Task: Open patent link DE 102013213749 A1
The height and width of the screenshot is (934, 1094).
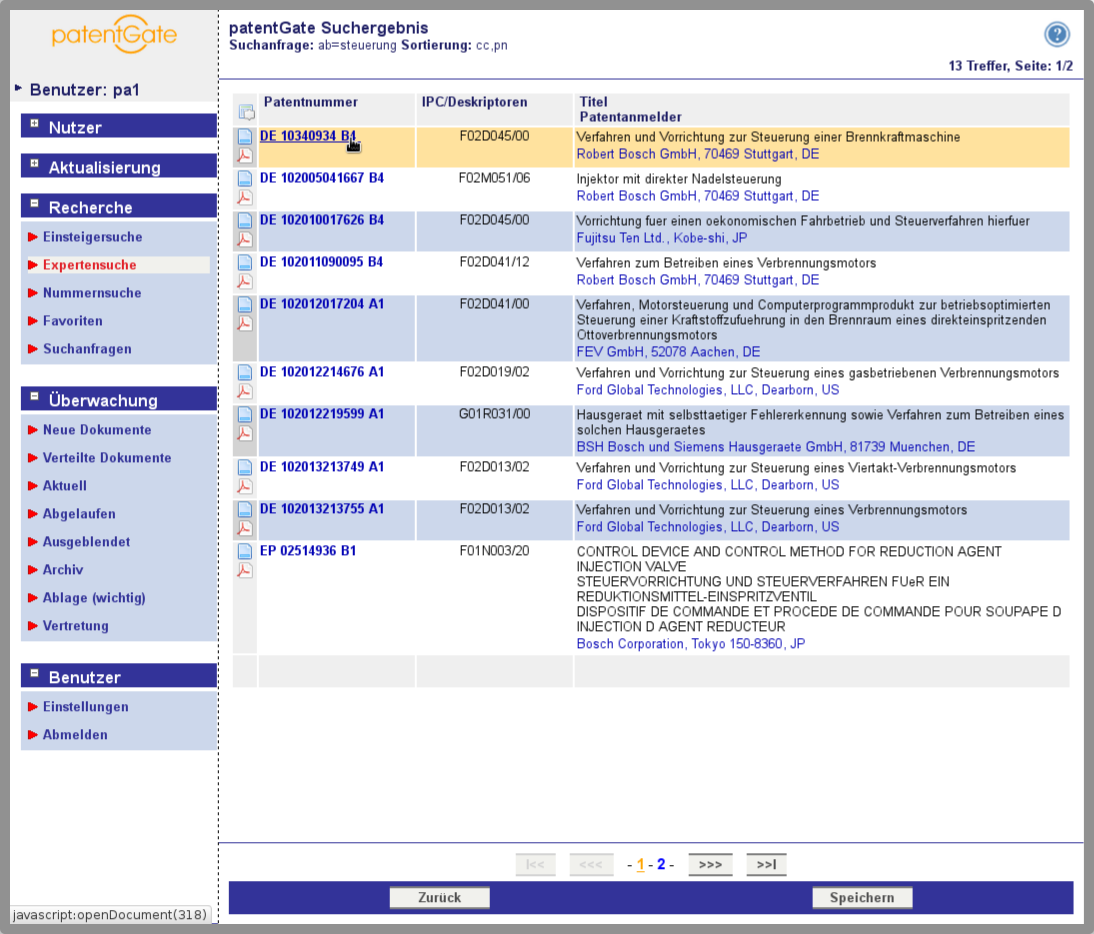Action: 322,467
